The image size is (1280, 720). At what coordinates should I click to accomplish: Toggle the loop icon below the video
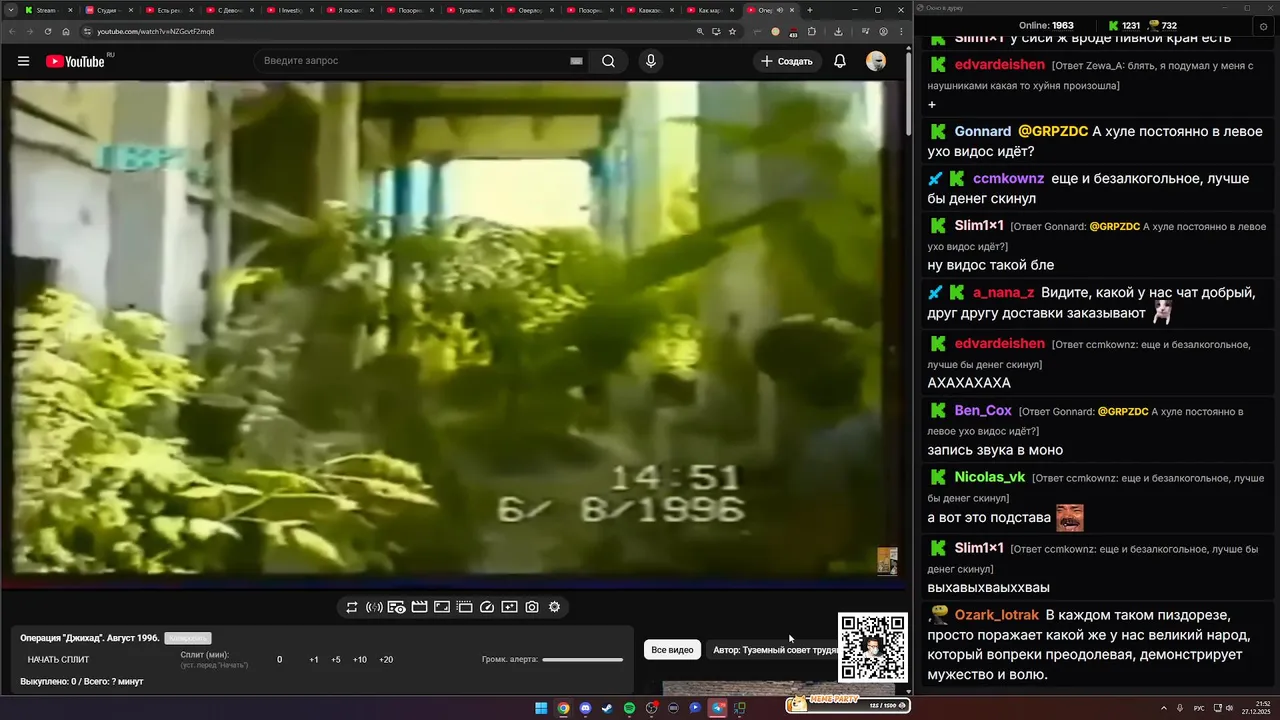click(352, 607)
